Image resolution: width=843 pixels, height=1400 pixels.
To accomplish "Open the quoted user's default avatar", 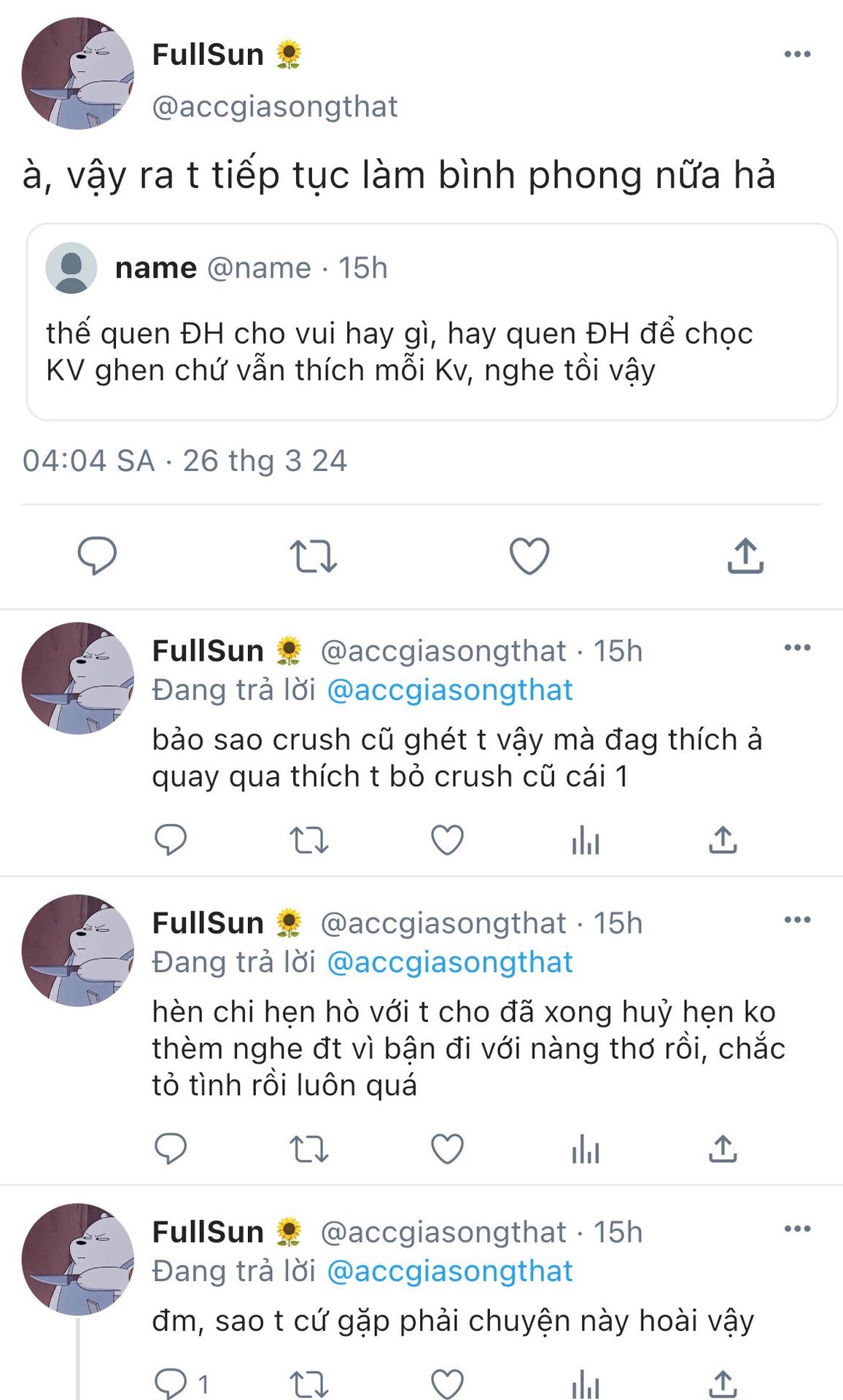I will pyautogui.click(x=71, y=268).
